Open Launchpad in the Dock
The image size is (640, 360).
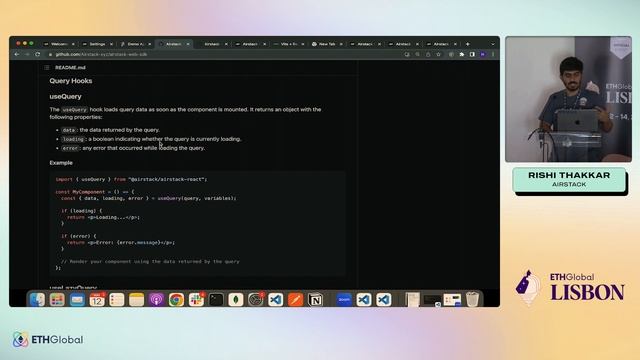tap(57, 300)
